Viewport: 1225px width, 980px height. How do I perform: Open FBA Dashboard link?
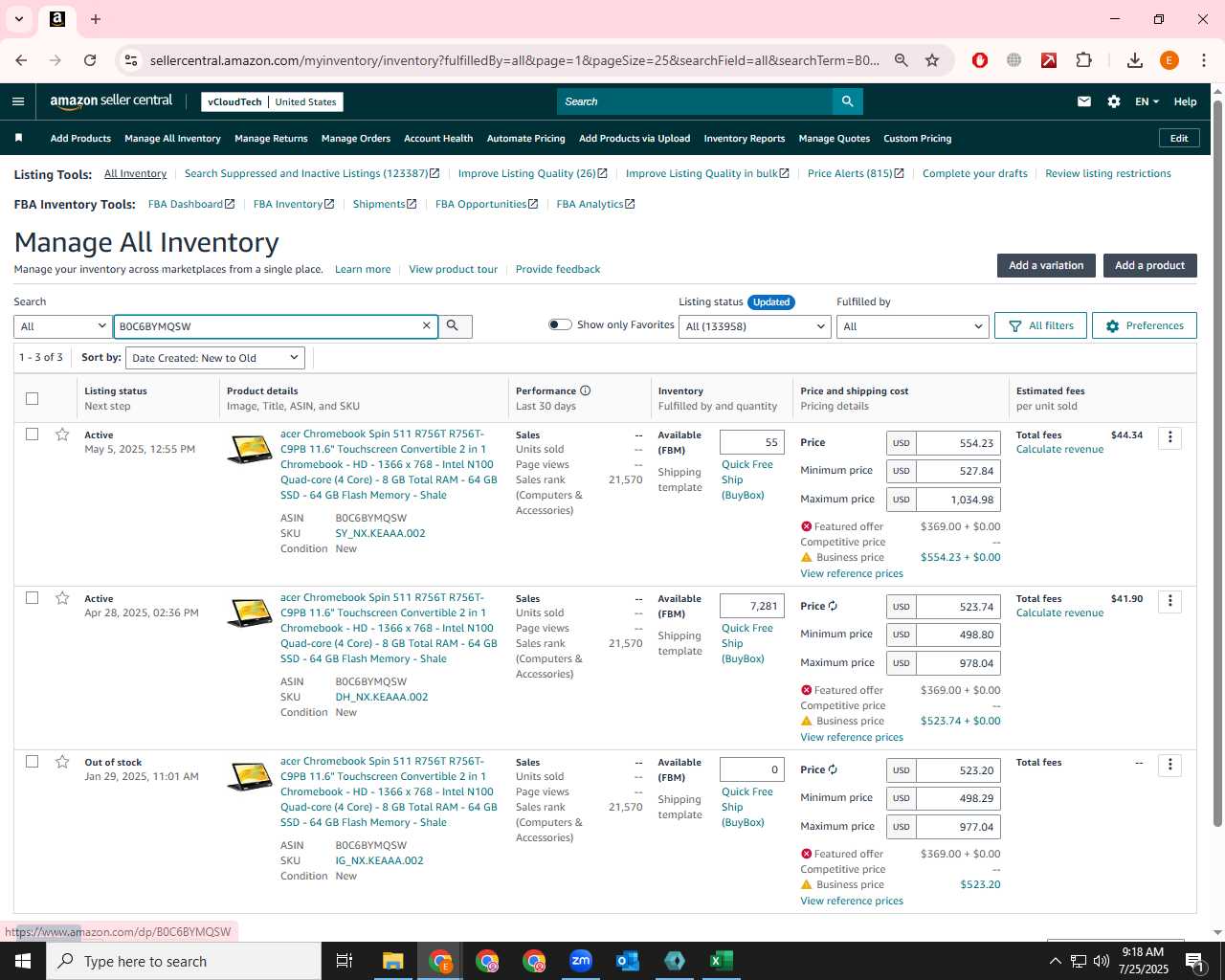[x=190, y=205]
